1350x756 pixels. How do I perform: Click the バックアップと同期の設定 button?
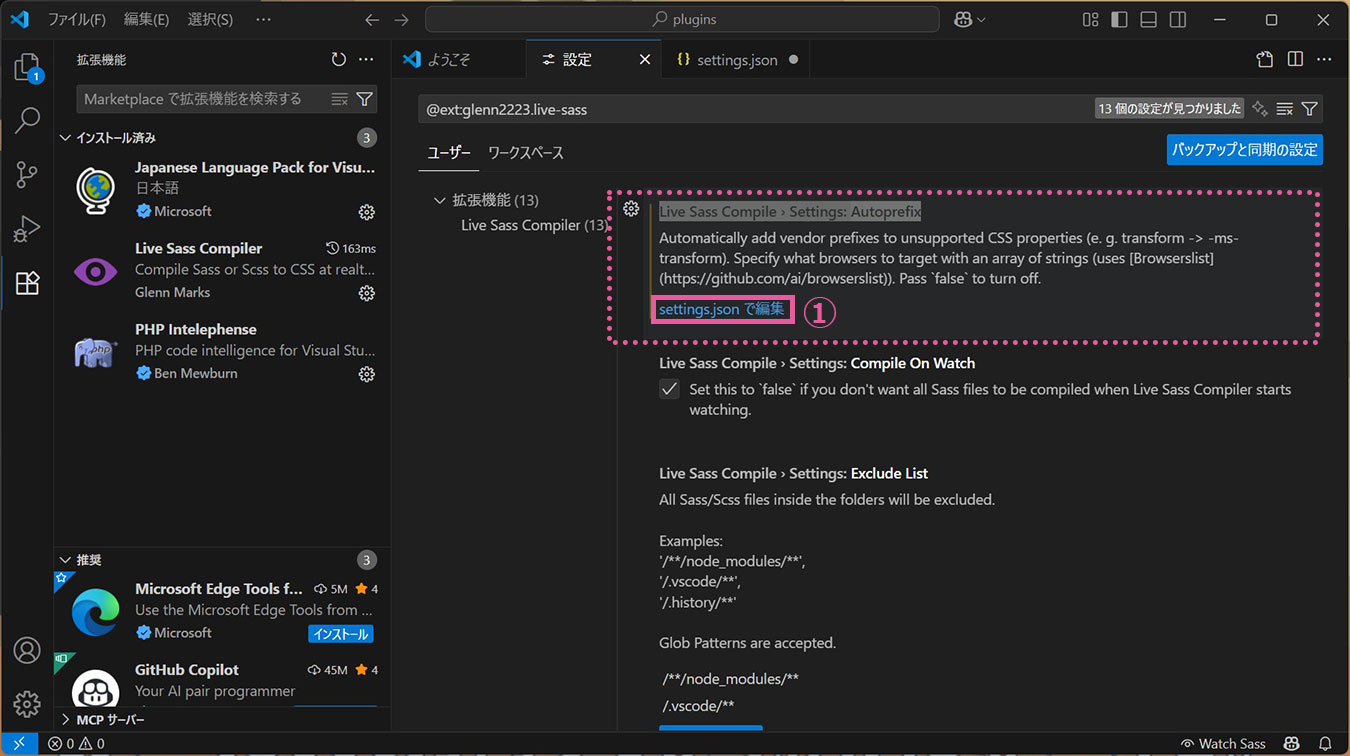pos(1245,150)
